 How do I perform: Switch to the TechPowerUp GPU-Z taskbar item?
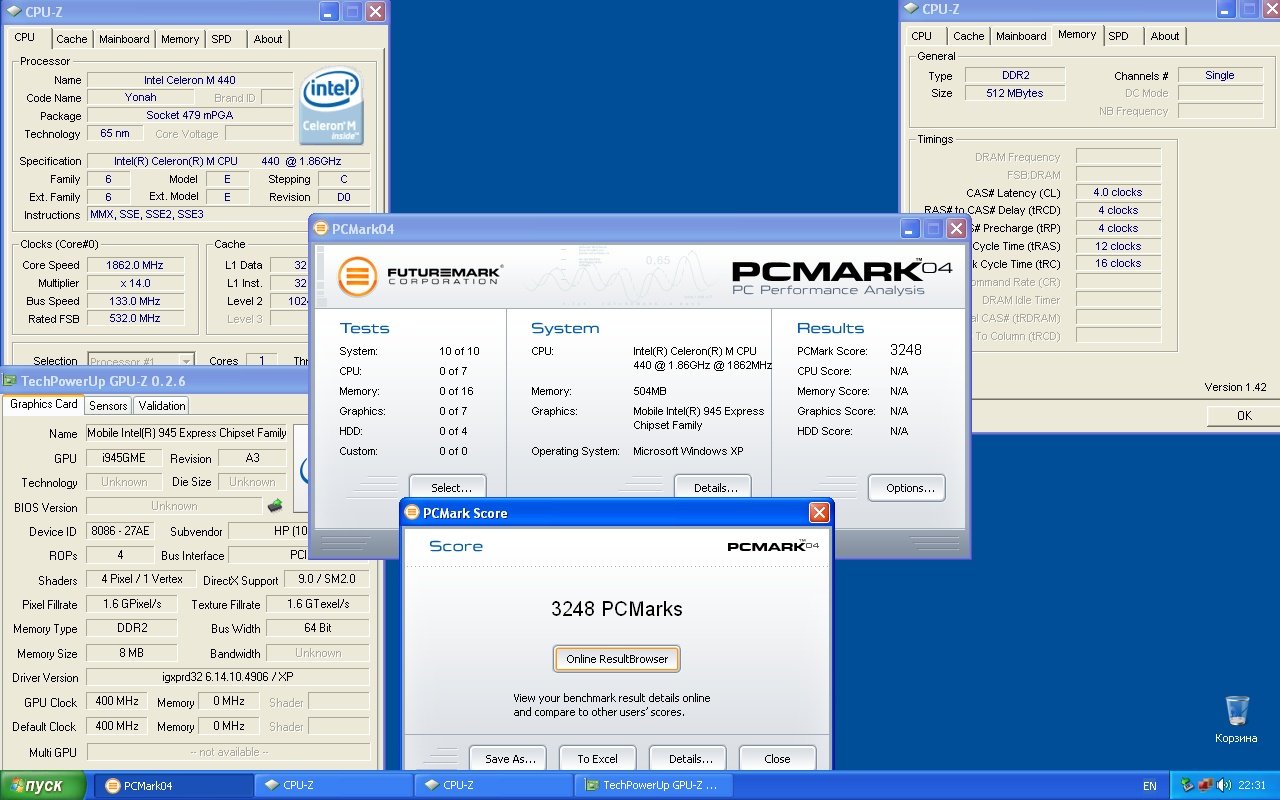tap(652, 785)
